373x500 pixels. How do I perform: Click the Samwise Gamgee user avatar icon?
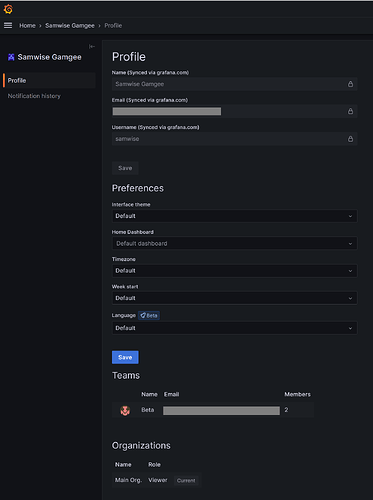tap(11, 57)
